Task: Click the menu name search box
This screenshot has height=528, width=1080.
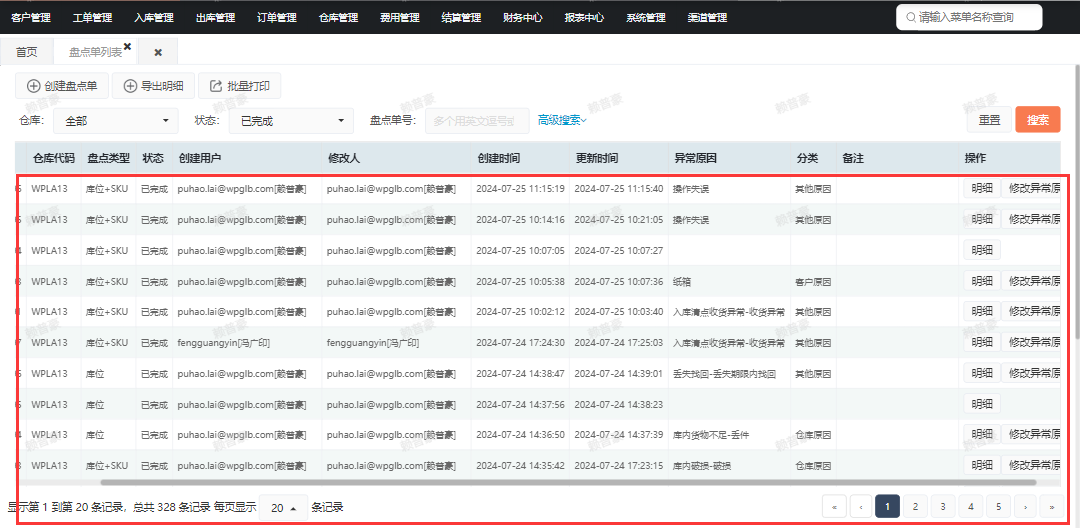Action: [x=969, y=17]
